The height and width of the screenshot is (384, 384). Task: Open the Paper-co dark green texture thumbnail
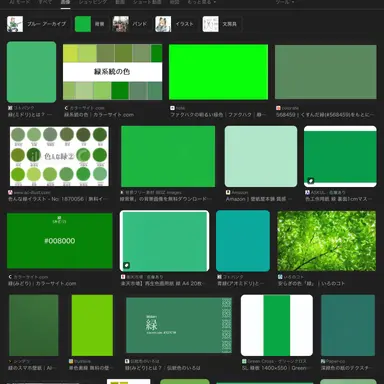(x=348, y=325)
